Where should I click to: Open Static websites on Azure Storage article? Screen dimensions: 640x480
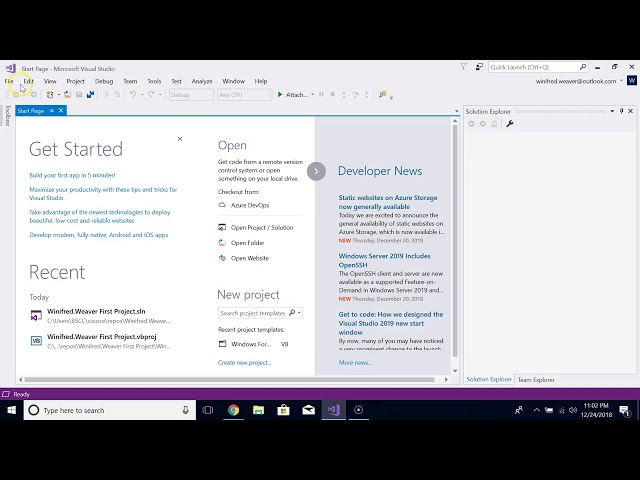(x=388, y=202)
